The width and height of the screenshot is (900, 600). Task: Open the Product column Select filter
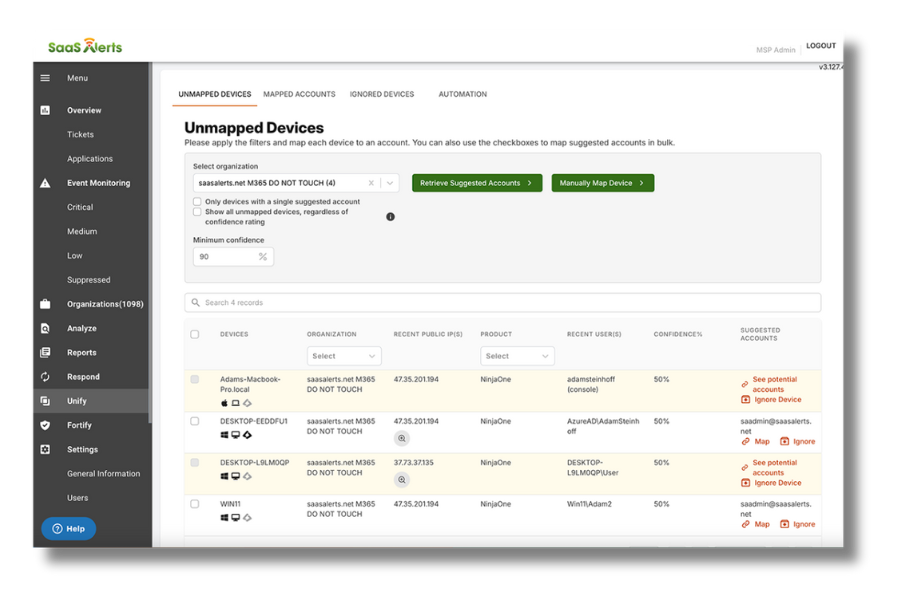pyautogui.click(x=517, y=356)
